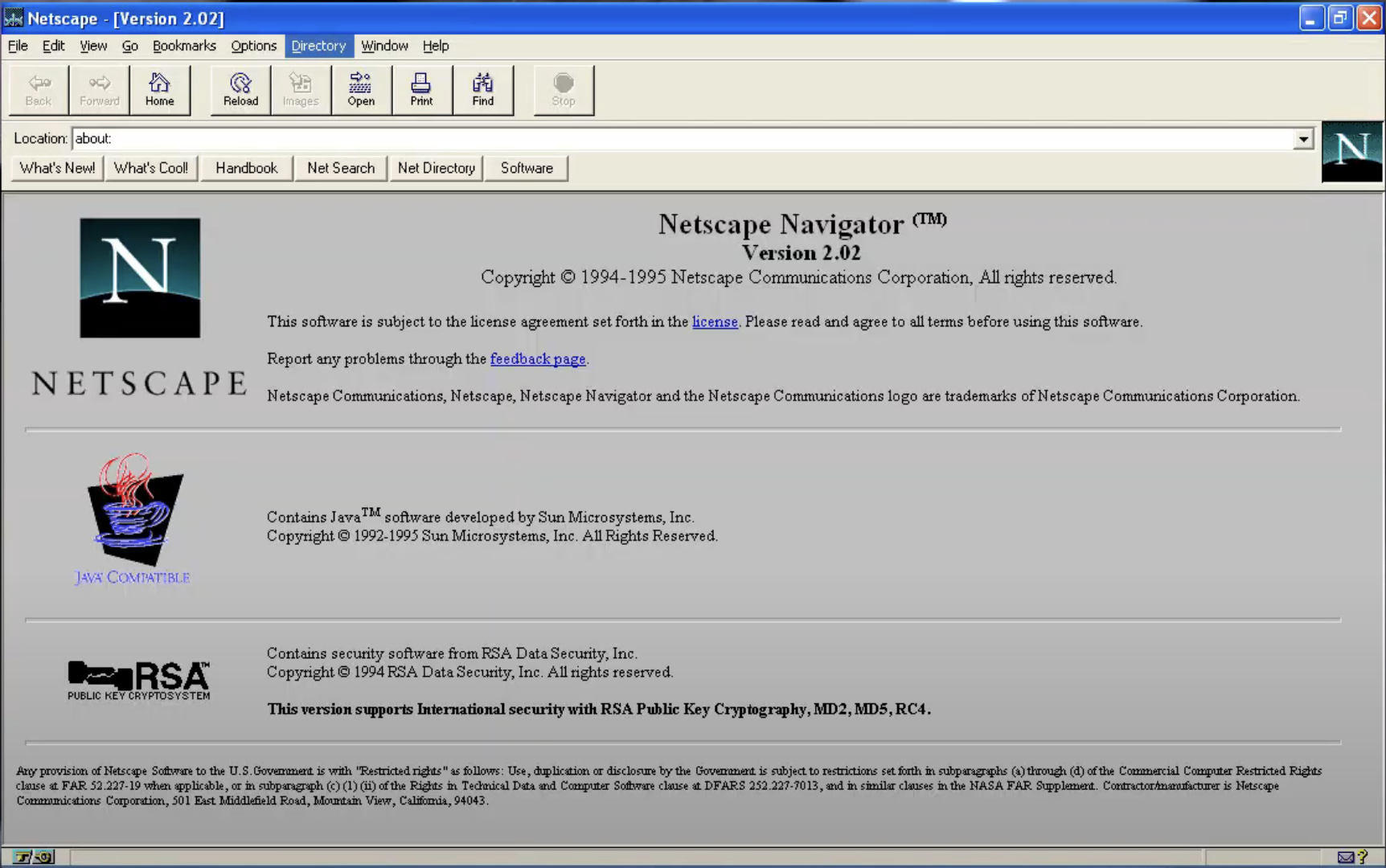The height and width of the screenshot is (868, 1386).
Task: Search the page with the Find icon
Action: (483, 90)
